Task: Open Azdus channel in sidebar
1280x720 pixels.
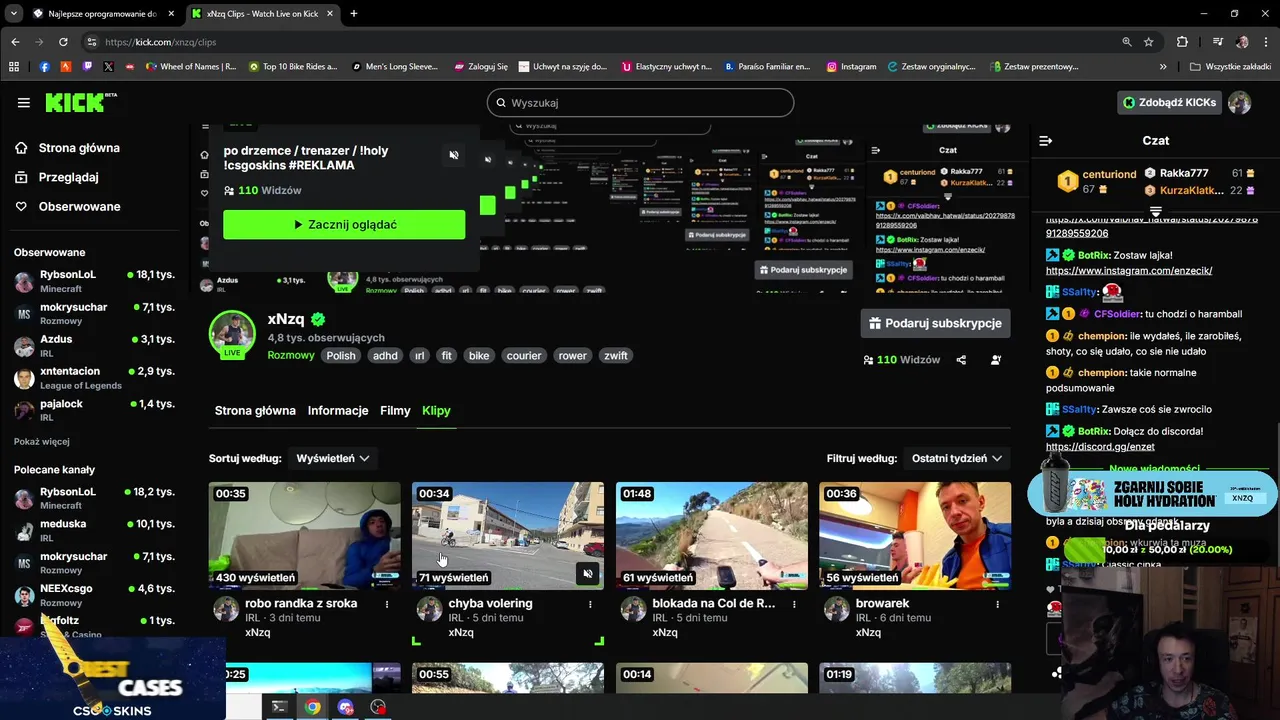Action: (95, 346)
